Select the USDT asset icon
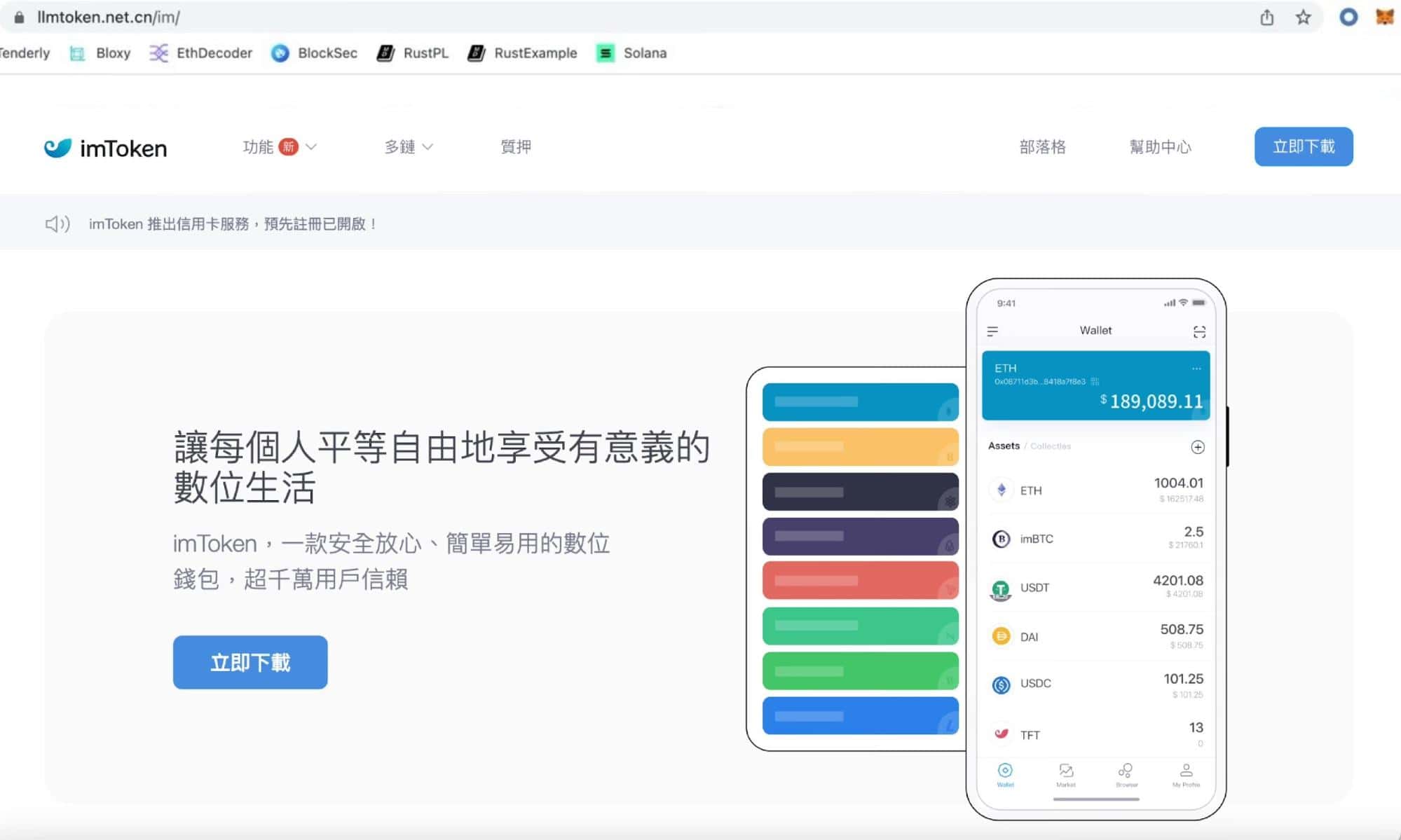 999,587
